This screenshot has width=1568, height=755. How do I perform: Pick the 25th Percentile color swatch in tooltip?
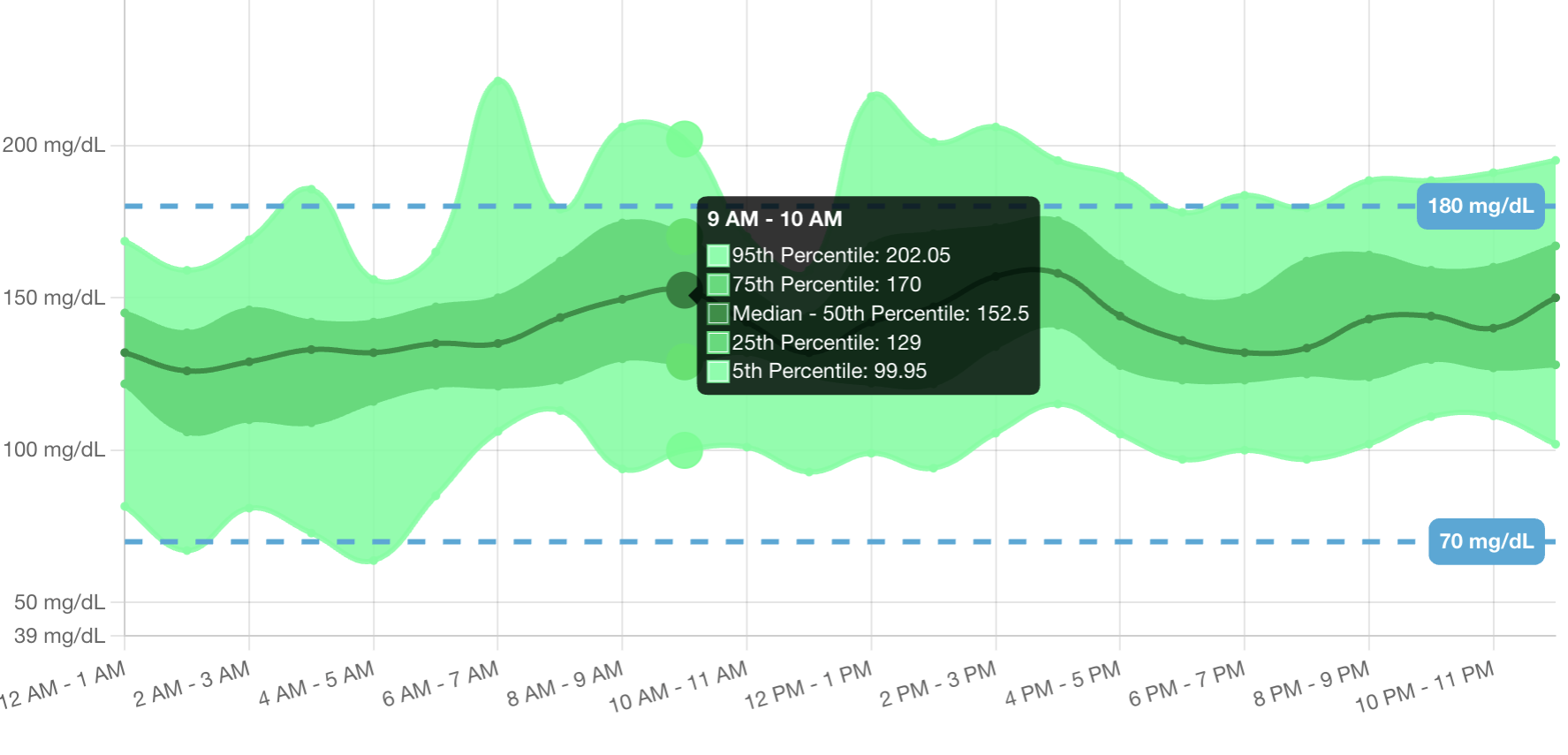coord(718,343)
